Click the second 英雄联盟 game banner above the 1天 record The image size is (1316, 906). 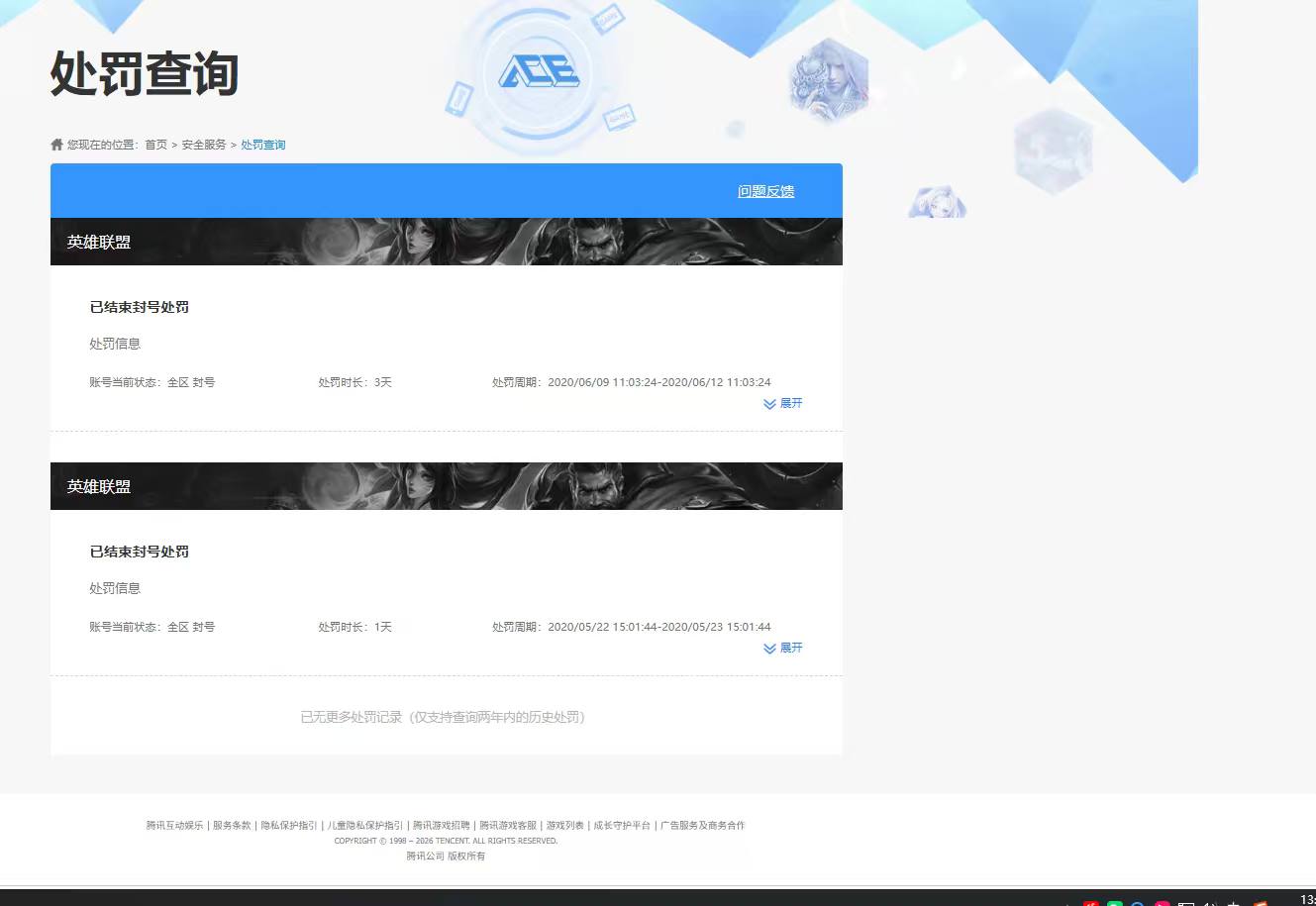click(447, 486)
